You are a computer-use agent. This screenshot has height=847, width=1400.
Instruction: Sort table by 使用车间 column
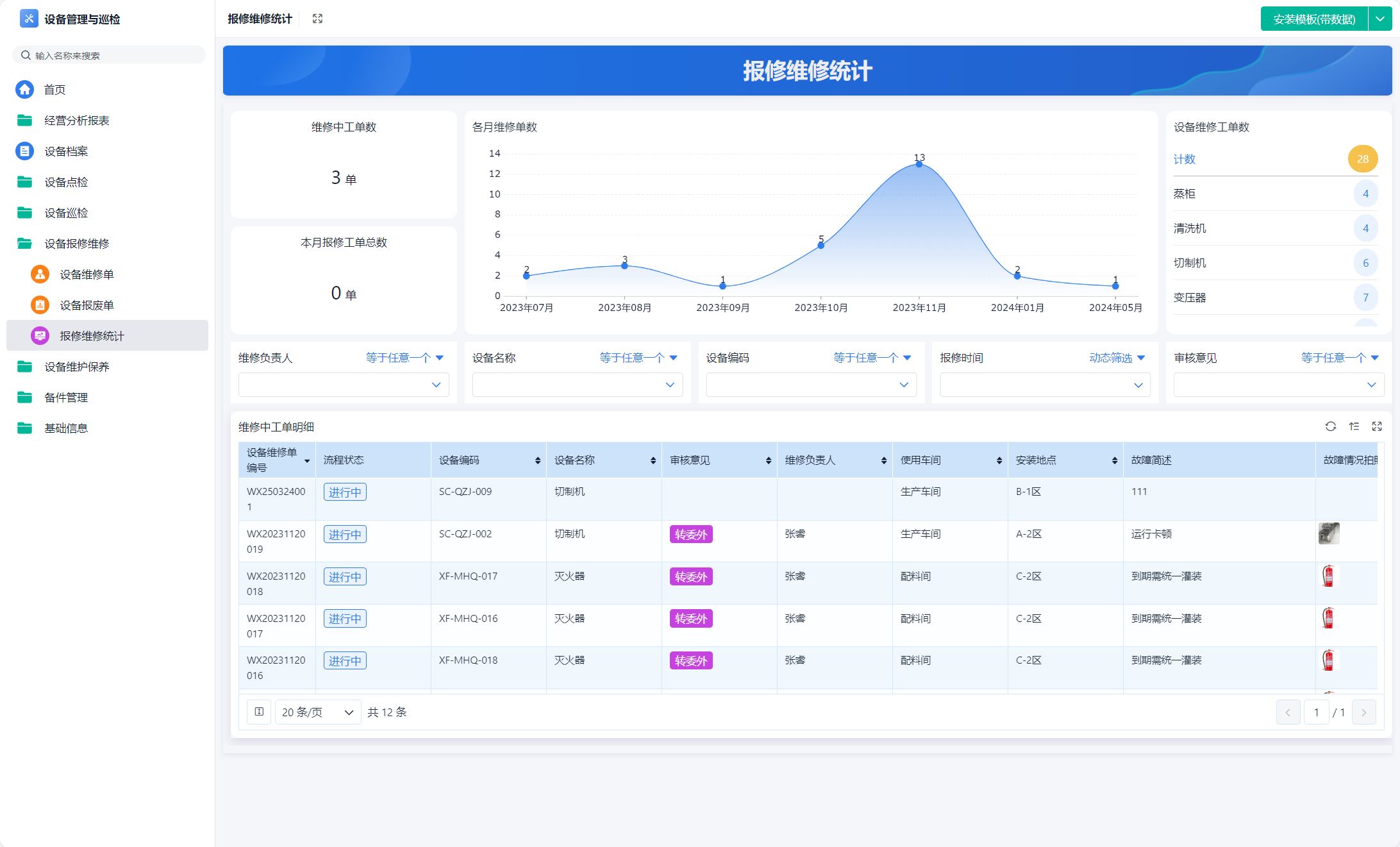[x=999, y=460]
